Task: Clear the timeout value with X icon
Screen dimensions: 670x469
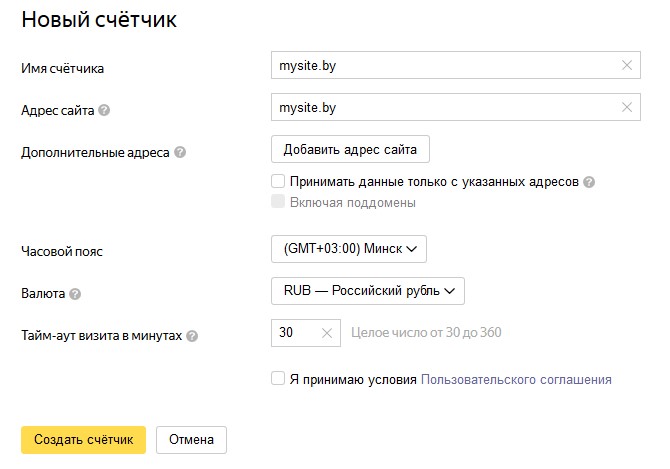Action: [x=326, y=333]
